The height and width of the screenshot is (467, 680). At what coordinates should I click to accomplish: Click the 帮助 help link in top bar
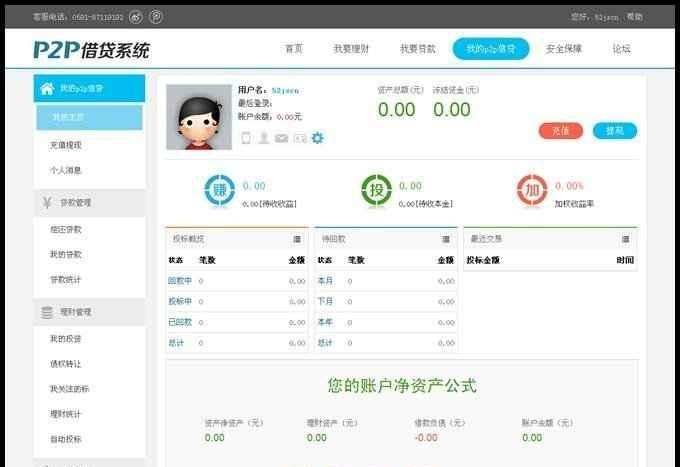pyautogui.click(x=634, y=16)
